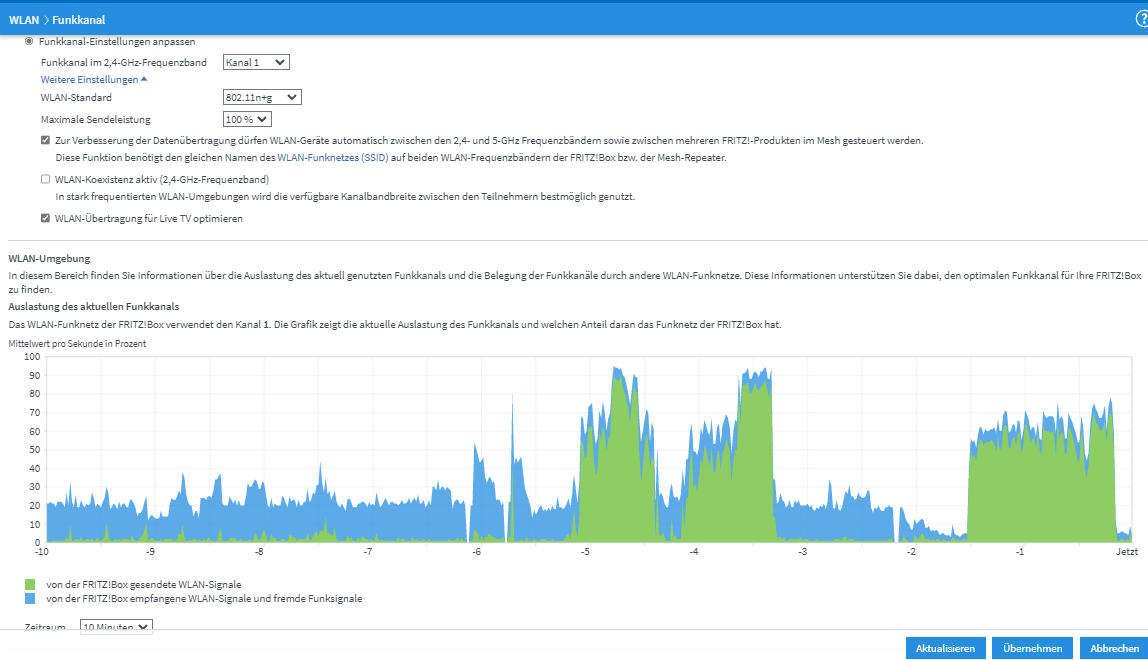Click the -10 label on chart axis
This screenshot has width=1148, height=660.
tap(42, 552)
